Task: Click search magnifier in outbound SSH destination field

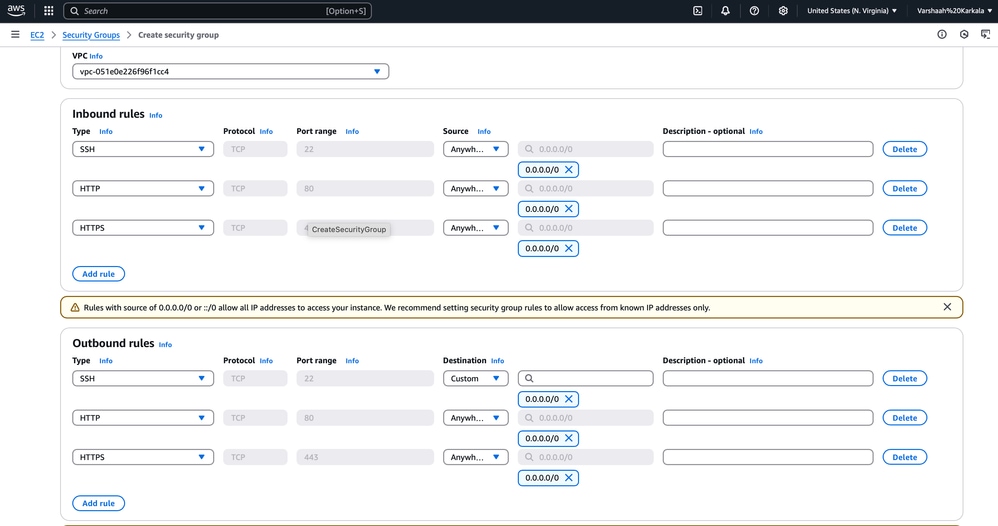Action: 529,378
